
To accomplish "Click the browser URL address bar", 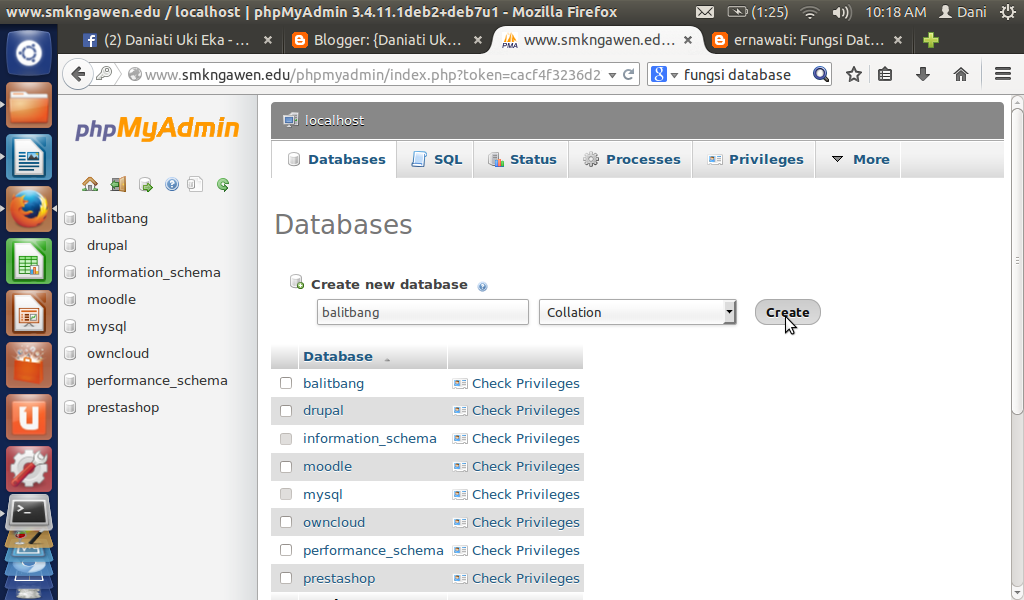I will 372,75.
